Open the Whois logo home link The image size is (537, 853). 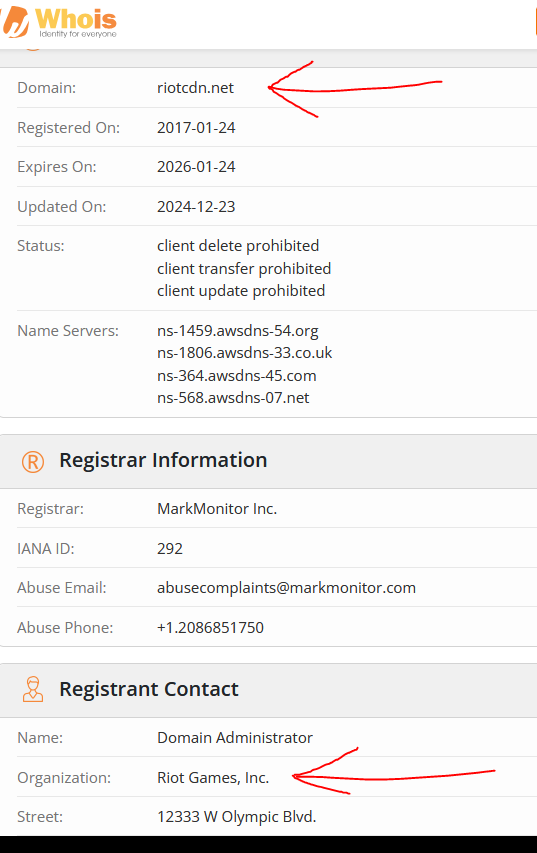(x=59, y=22)
